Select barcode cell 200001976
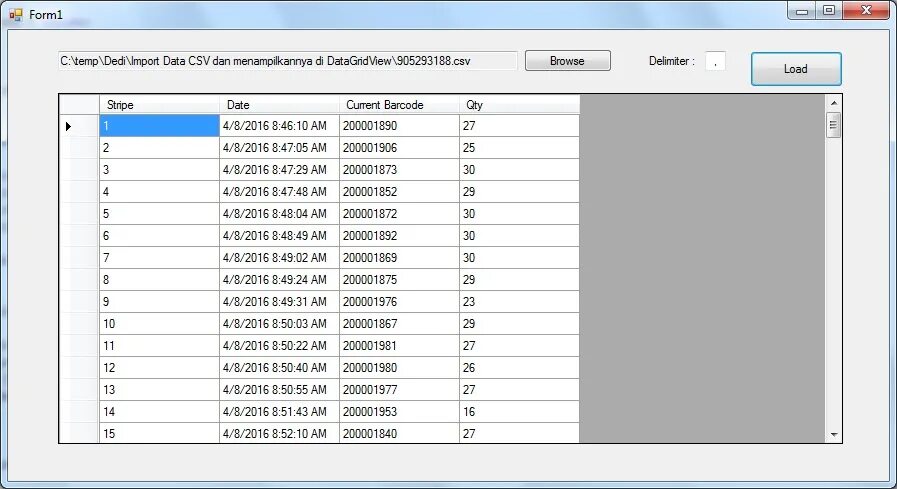This screenshot has width=897, height=489. coord(399,302)
